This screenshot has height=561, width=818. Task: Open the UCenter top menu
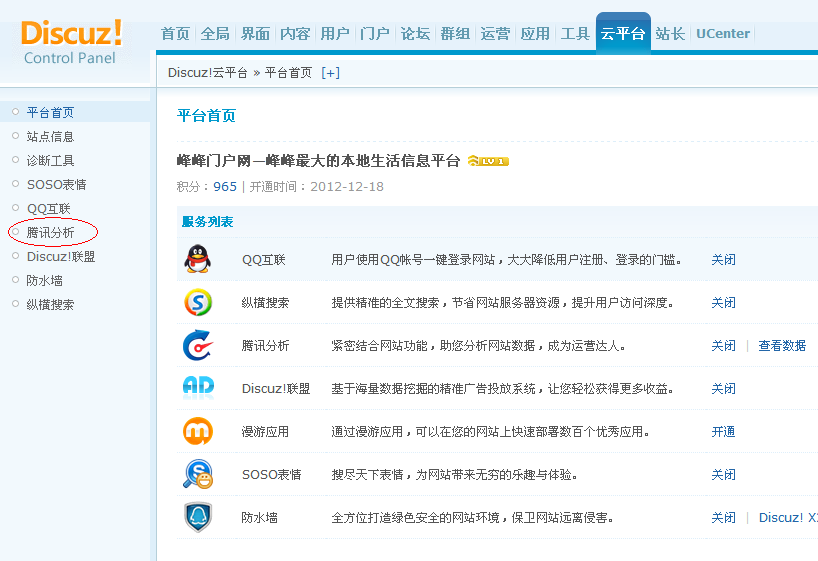(723, 34)
